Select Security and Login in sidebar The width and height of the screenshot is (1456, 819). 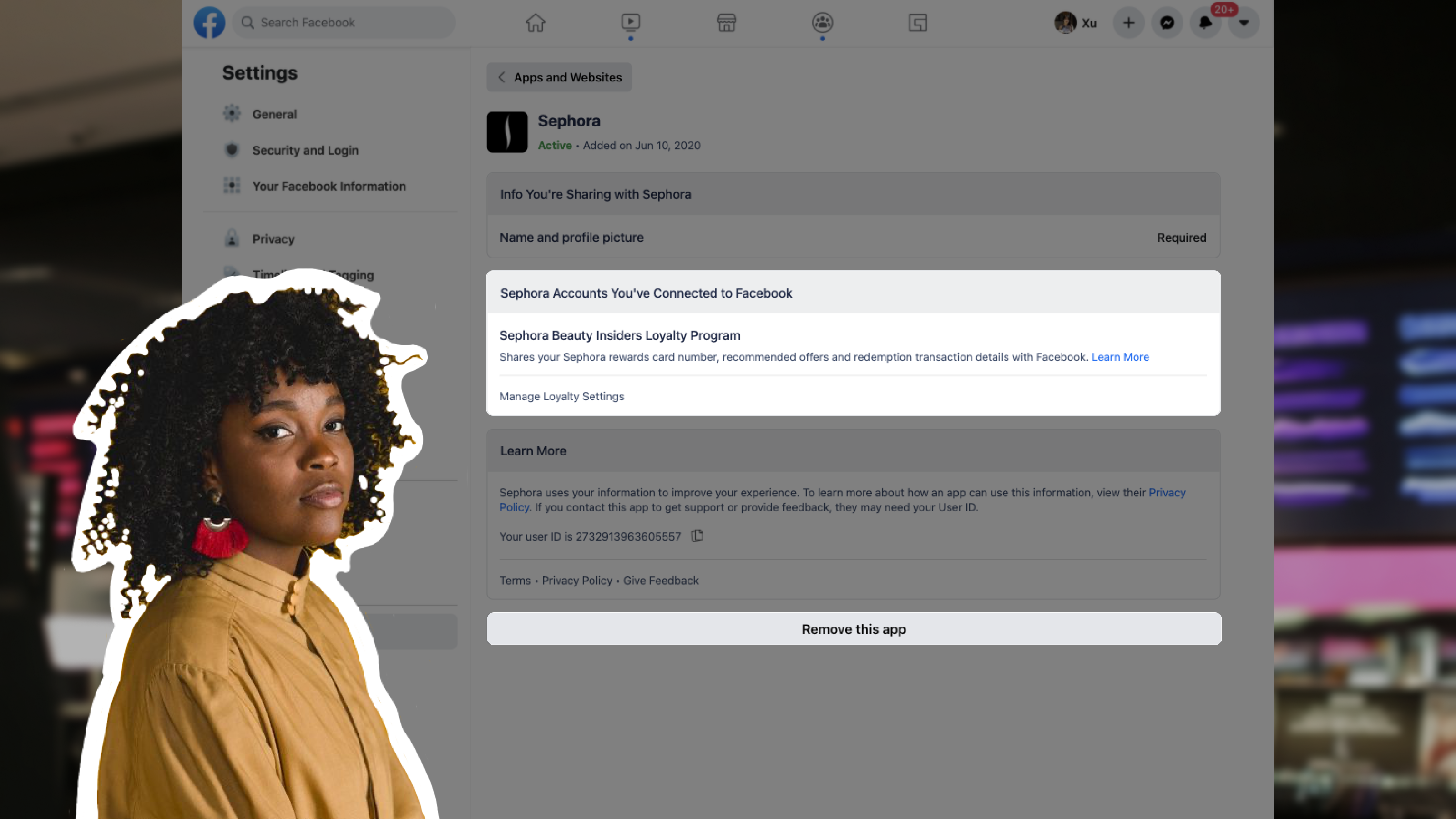pyautogui.click(x=305, y=150)
